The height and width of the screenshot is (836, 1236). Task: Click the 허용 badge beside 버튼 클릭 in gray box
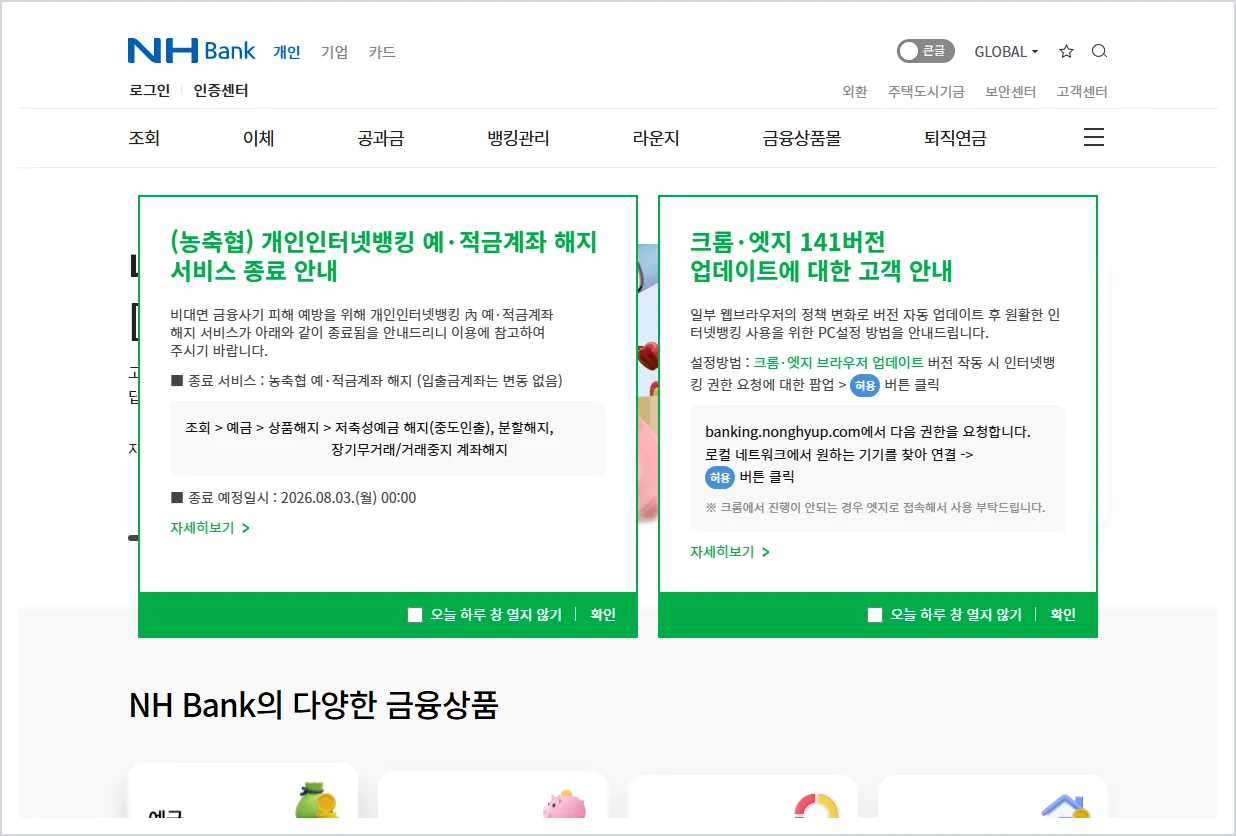point(719,477)
